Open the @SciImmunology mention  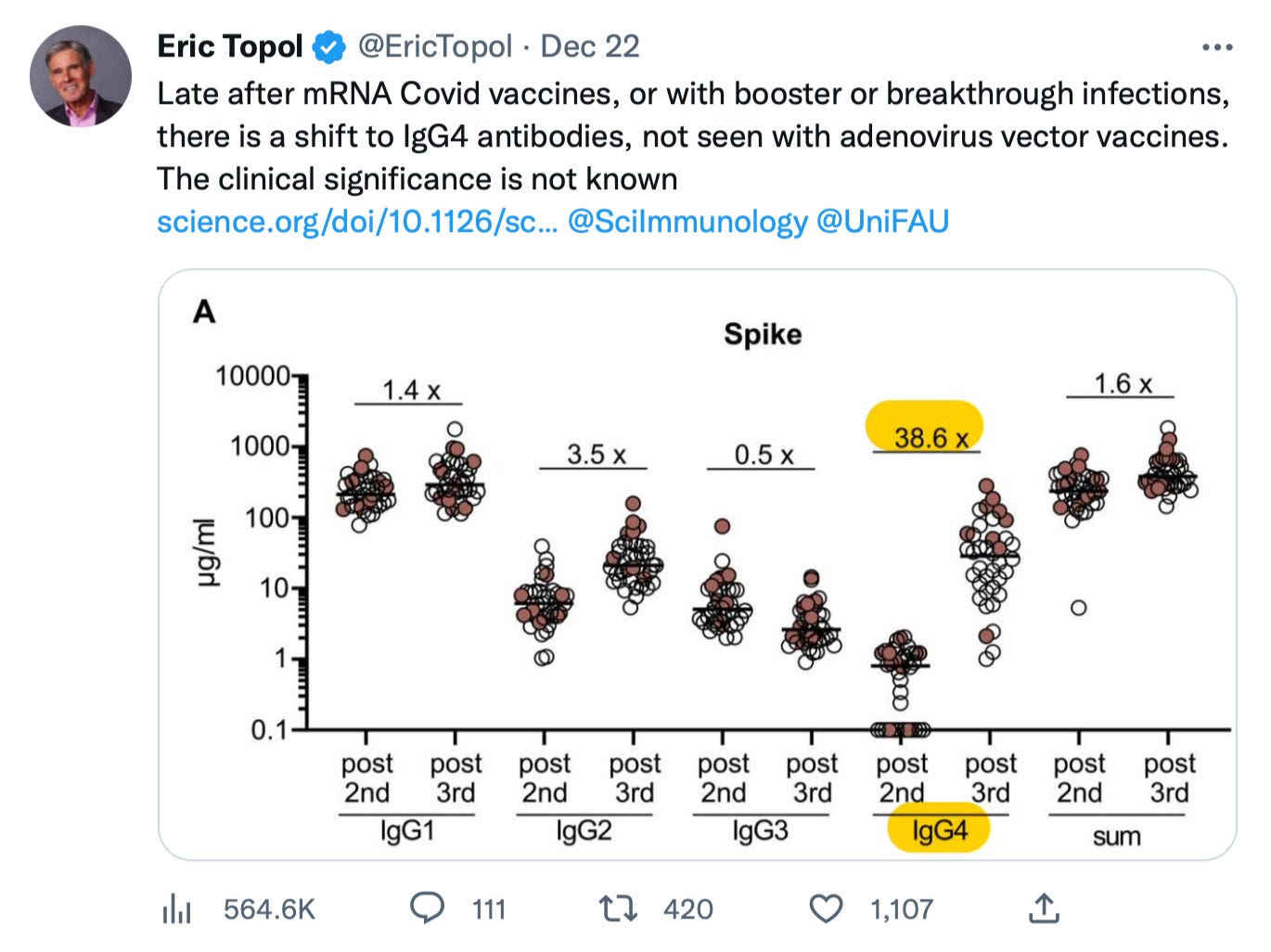coord(687,222)
